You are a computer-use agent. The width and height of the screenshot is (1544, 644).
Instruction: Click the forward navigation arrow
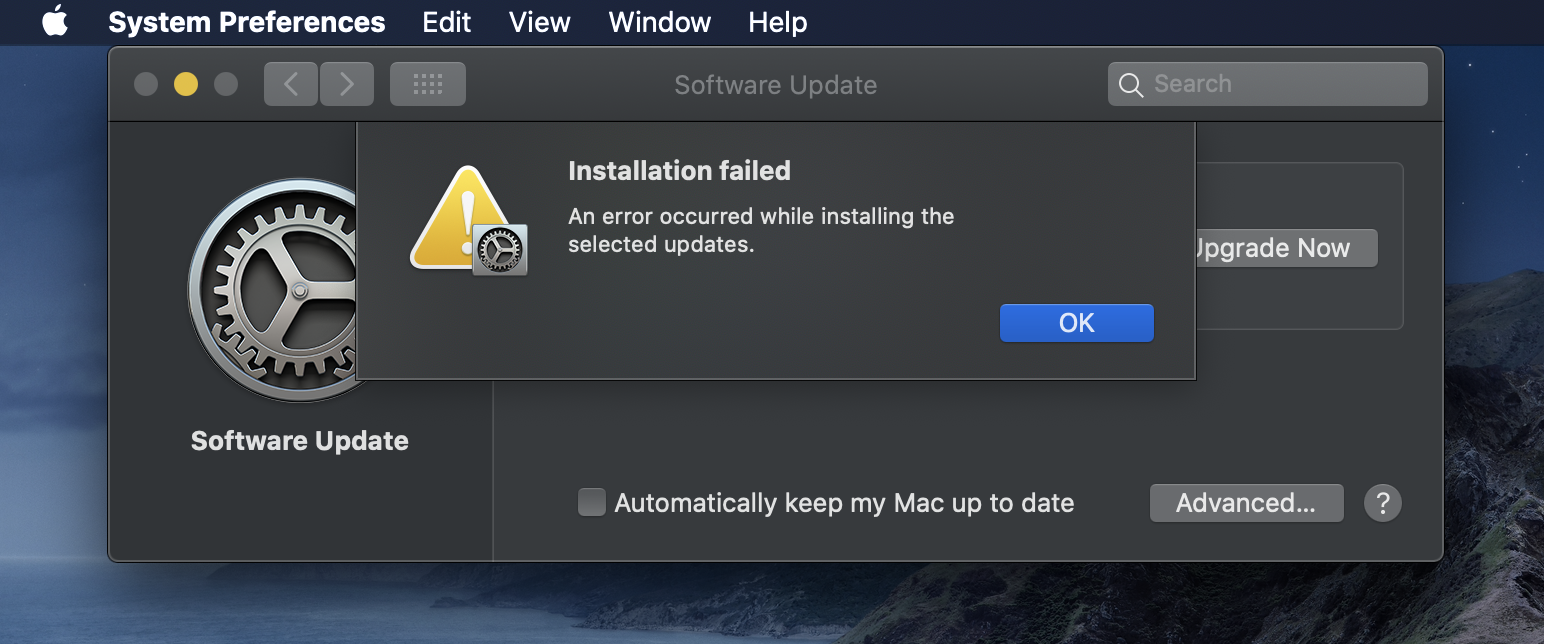tap(347, 84)
